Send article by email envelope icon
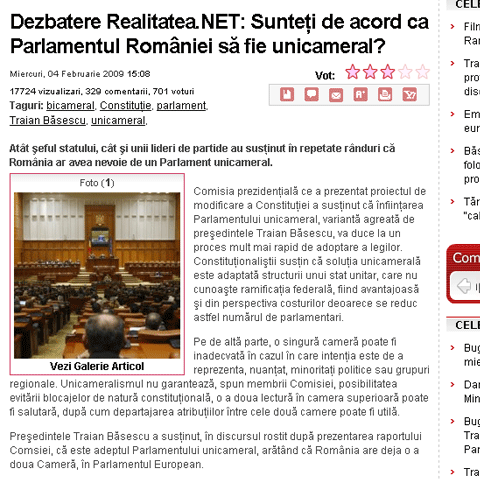480x480 pixels. click(336, 95)
